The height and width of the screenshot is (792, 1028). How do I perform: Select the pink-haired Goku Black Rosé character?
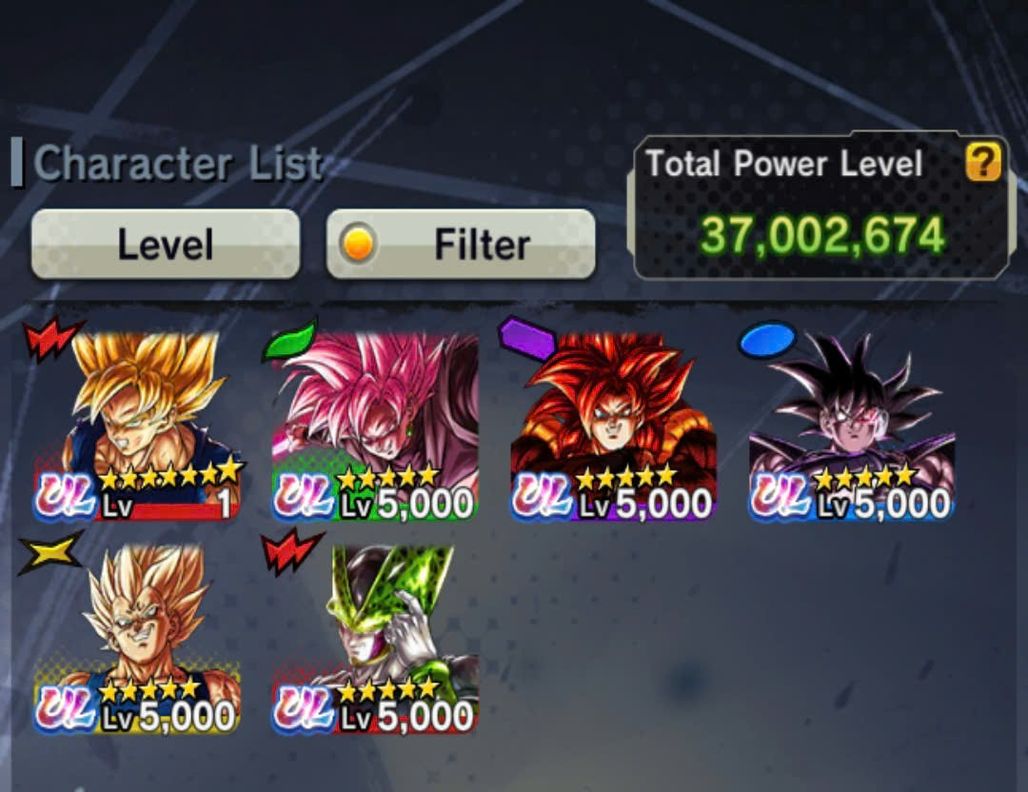[x=376, y=426]
